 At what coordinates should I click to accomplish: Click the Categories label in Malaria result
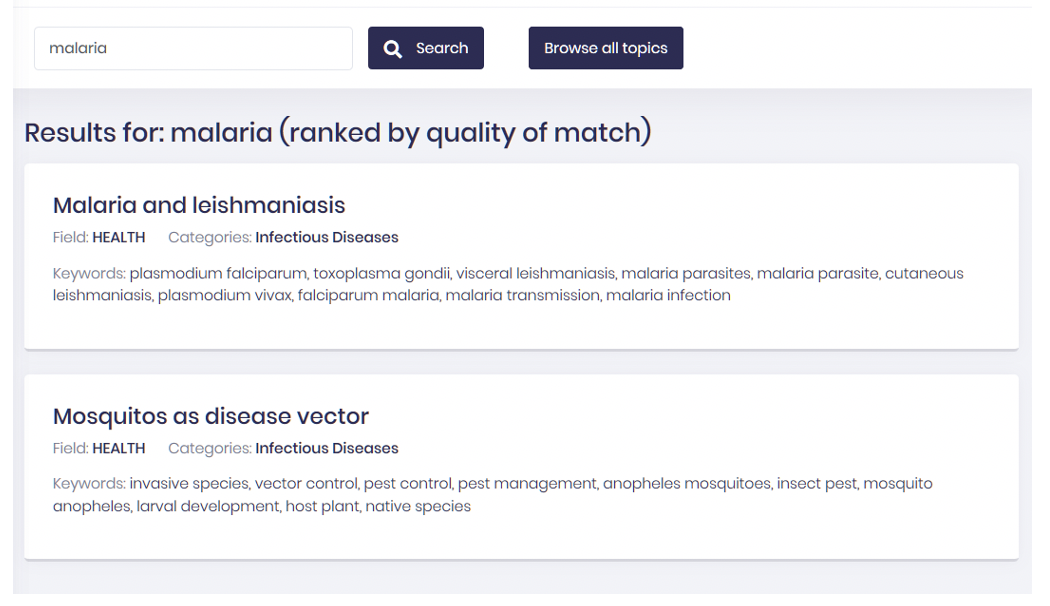[x=210, y=237]
